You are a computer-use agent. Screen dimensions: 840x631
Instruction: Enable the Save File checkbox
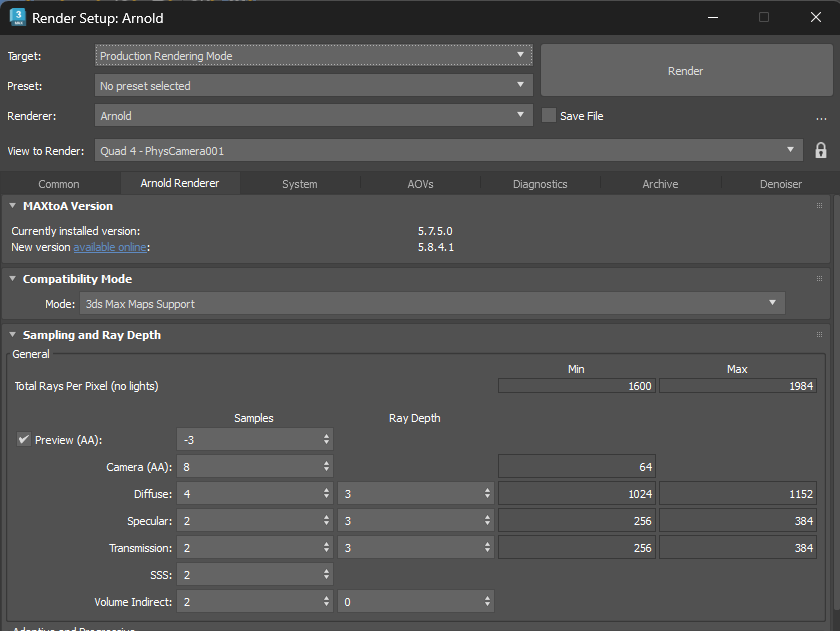(x=549, y=115)
